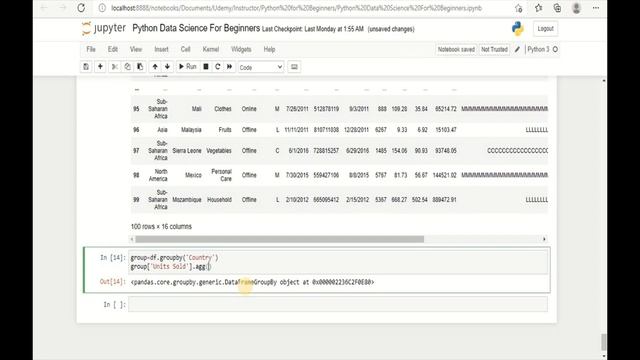This screenshot has width=640, height=360.
Task: Click the Python 3 kernel indicator
Action: click(x=538, y=49)
